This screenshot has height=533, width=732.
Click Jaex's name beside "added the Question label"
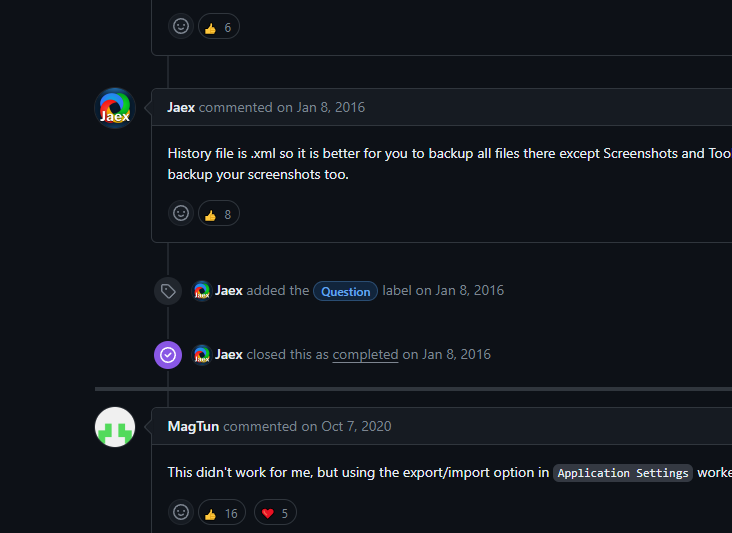coord(229,291)
